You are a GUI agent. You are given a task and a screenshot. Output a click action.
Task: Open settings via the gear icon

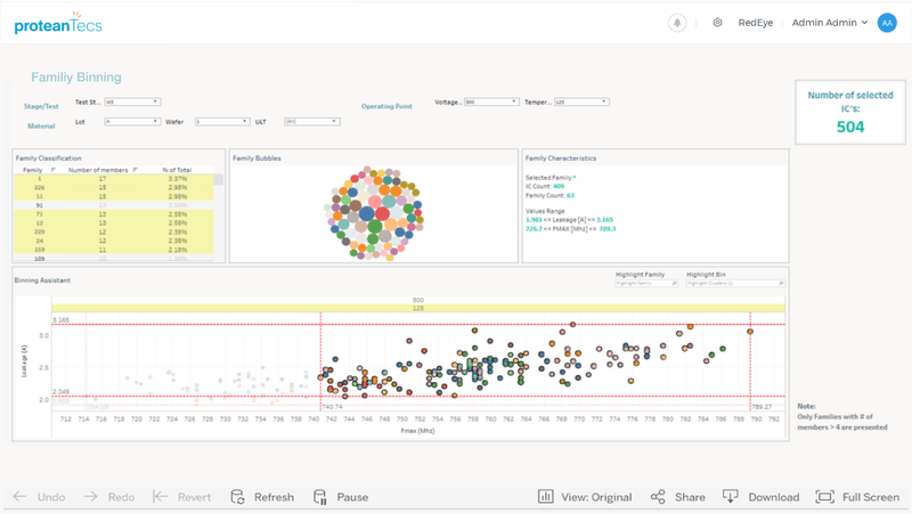(x=717, y=23)
